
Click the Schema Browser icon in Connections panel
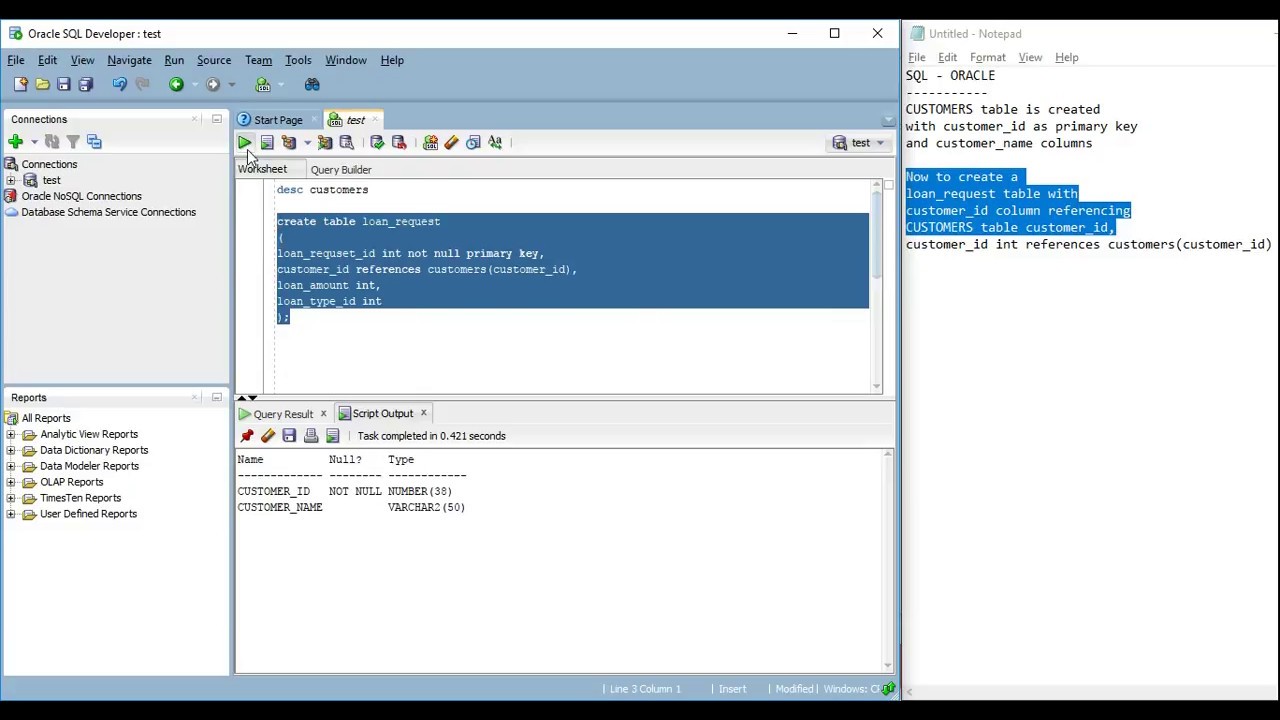[94, 142]
